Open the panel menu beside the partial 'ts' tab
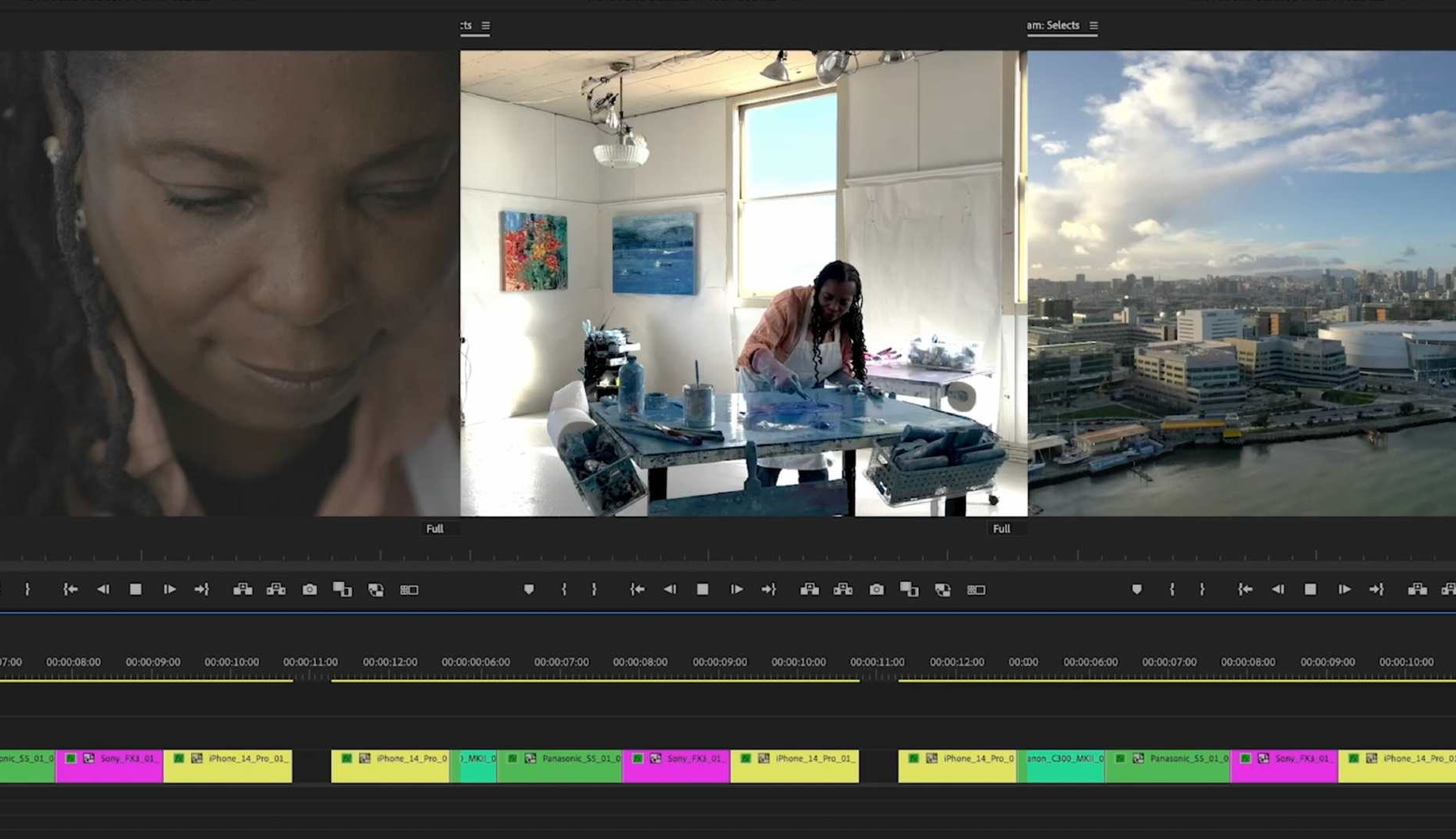Screen dimensions: 1456x839 pos(485,26)
